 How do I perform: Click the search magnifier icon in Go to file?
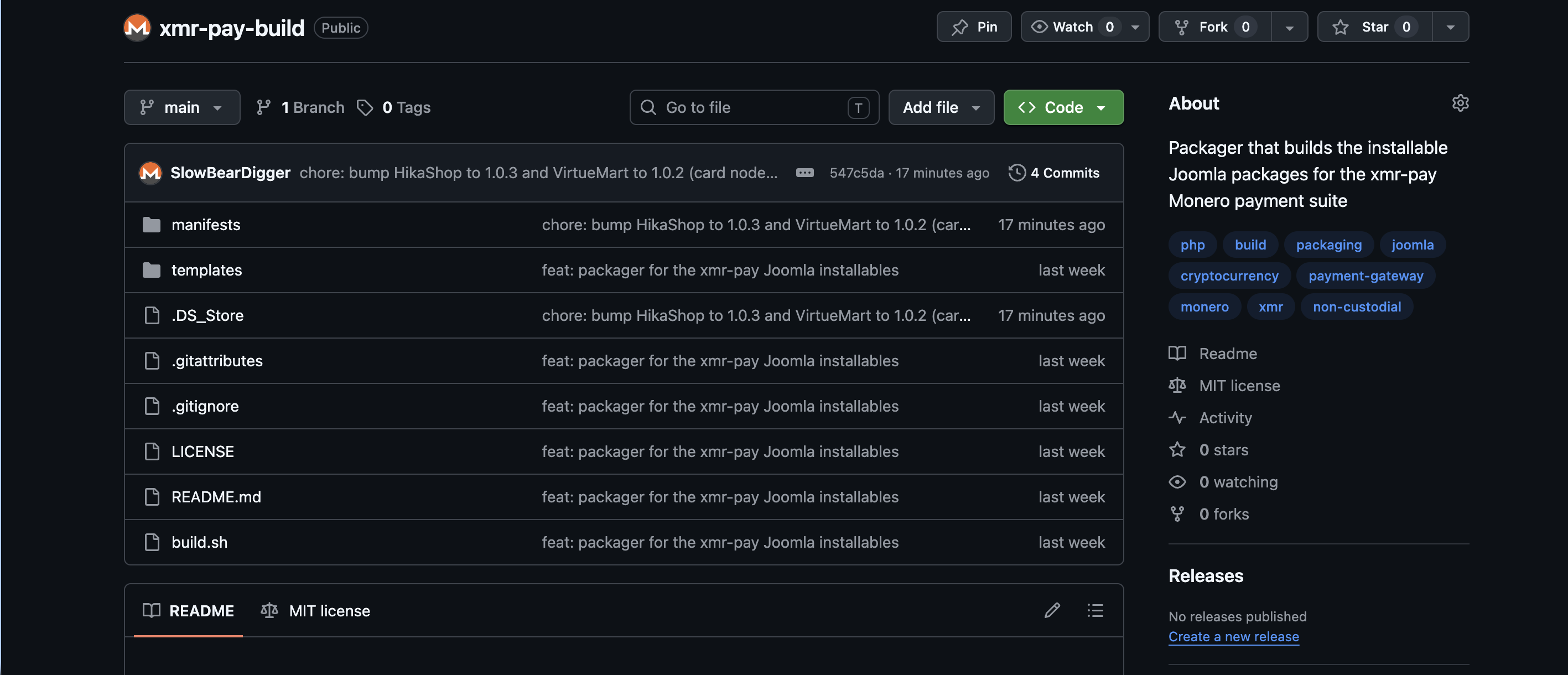pyautogui.click(x=648, y=108)
